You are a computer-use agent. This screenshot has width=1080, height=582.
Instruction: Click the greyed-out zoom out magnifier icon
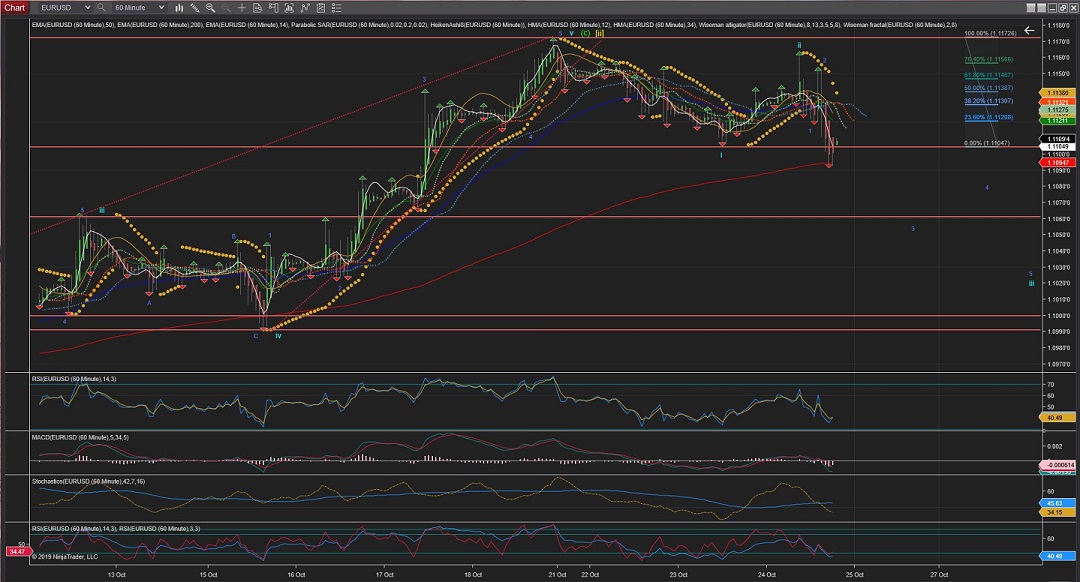pos(225,8)
